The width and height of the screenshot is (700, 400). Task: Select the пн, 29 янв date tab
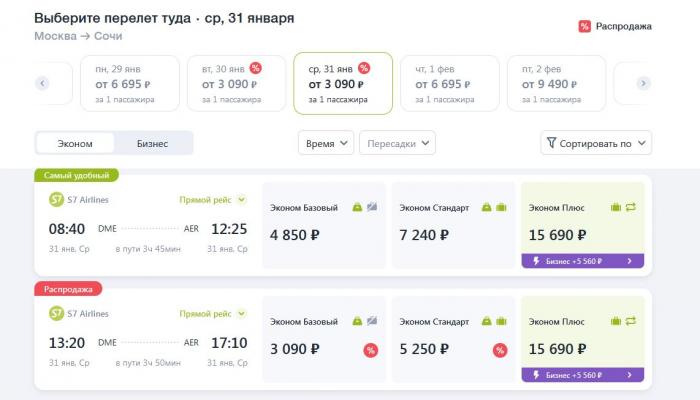[x=129, y=83]
